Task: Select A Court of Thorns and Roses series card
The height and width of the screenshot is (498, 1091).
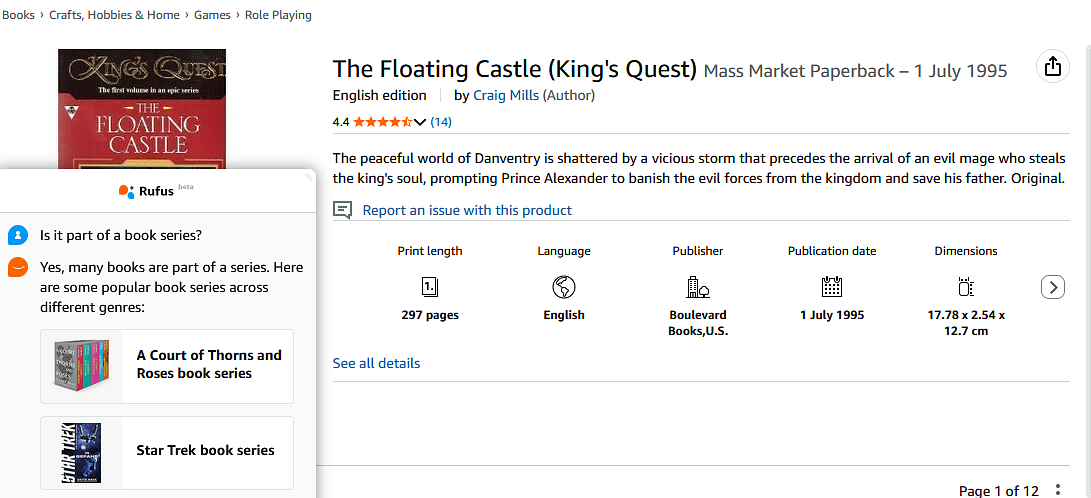Action: click(x=167, y=367)
